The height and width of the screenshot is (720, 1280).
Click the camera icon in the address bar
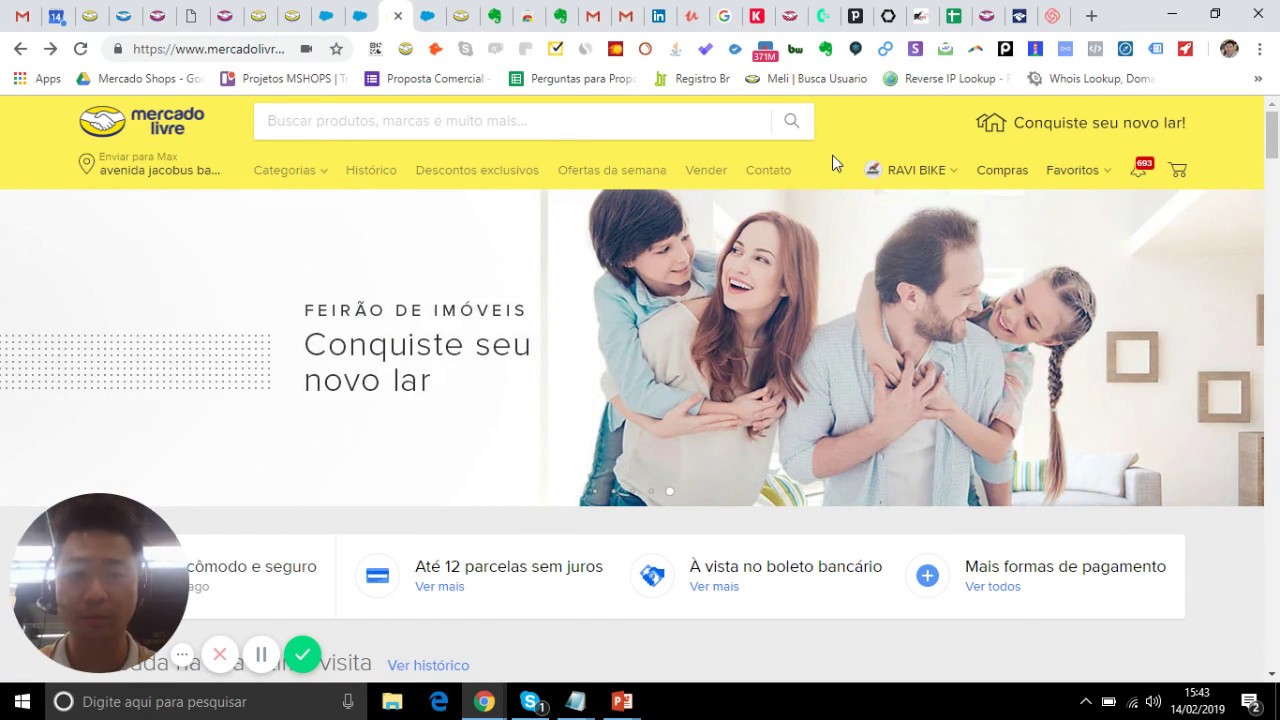click(x=306, y=49)
